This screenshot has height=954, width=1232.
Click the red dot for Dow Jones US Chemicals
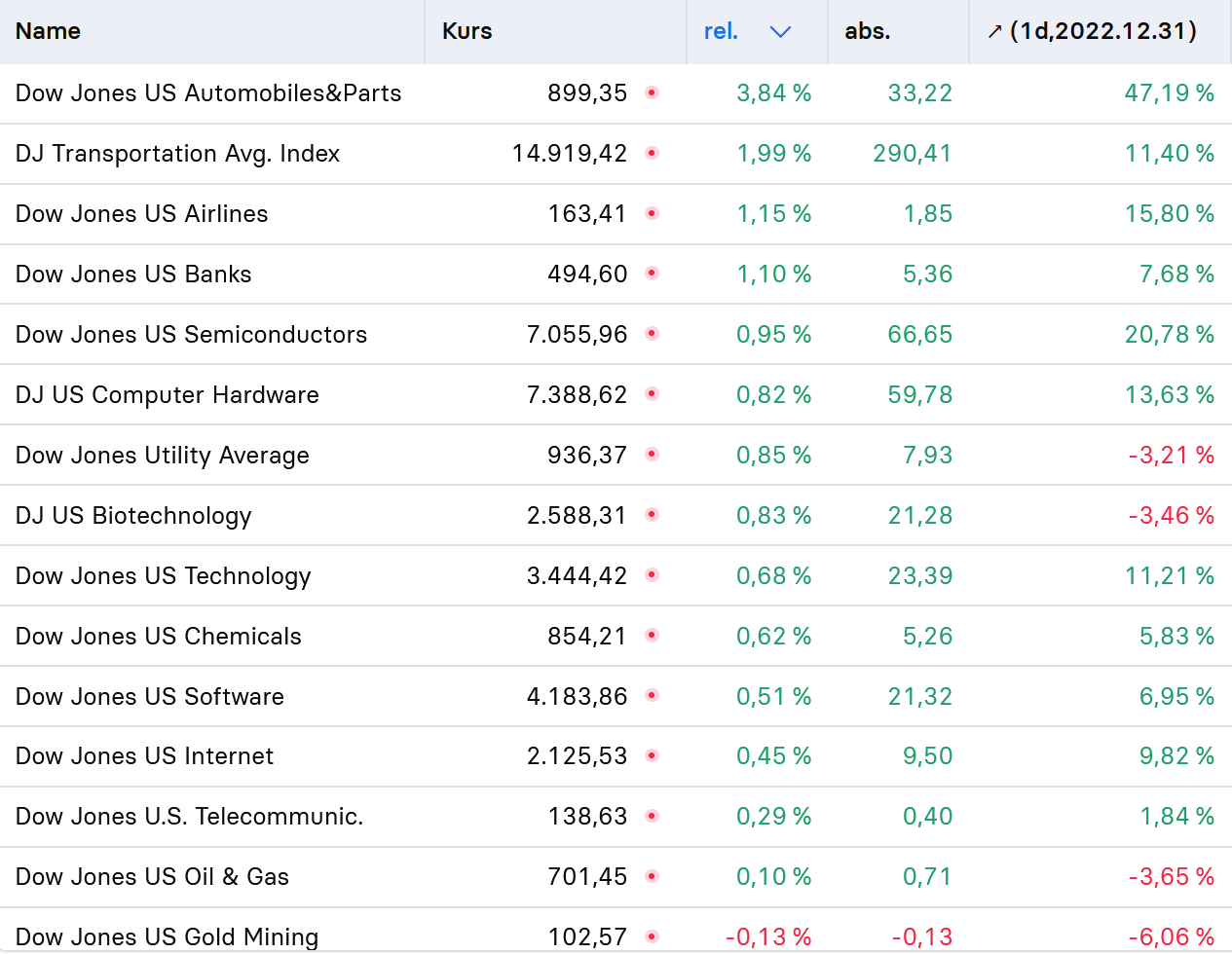(x=653, y=636)
